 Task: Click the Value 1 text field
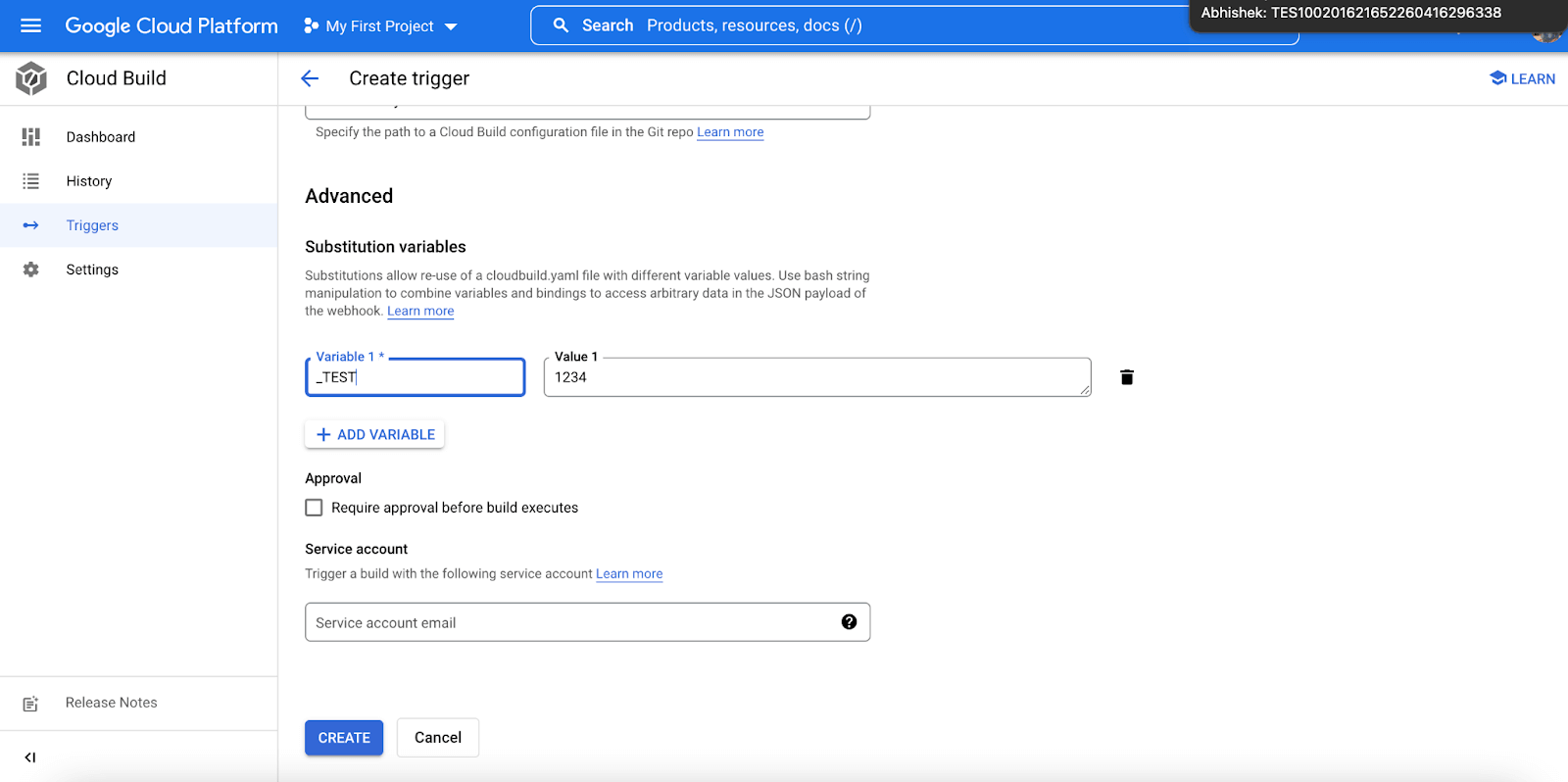pyautogui.click(x=815, y=377)
